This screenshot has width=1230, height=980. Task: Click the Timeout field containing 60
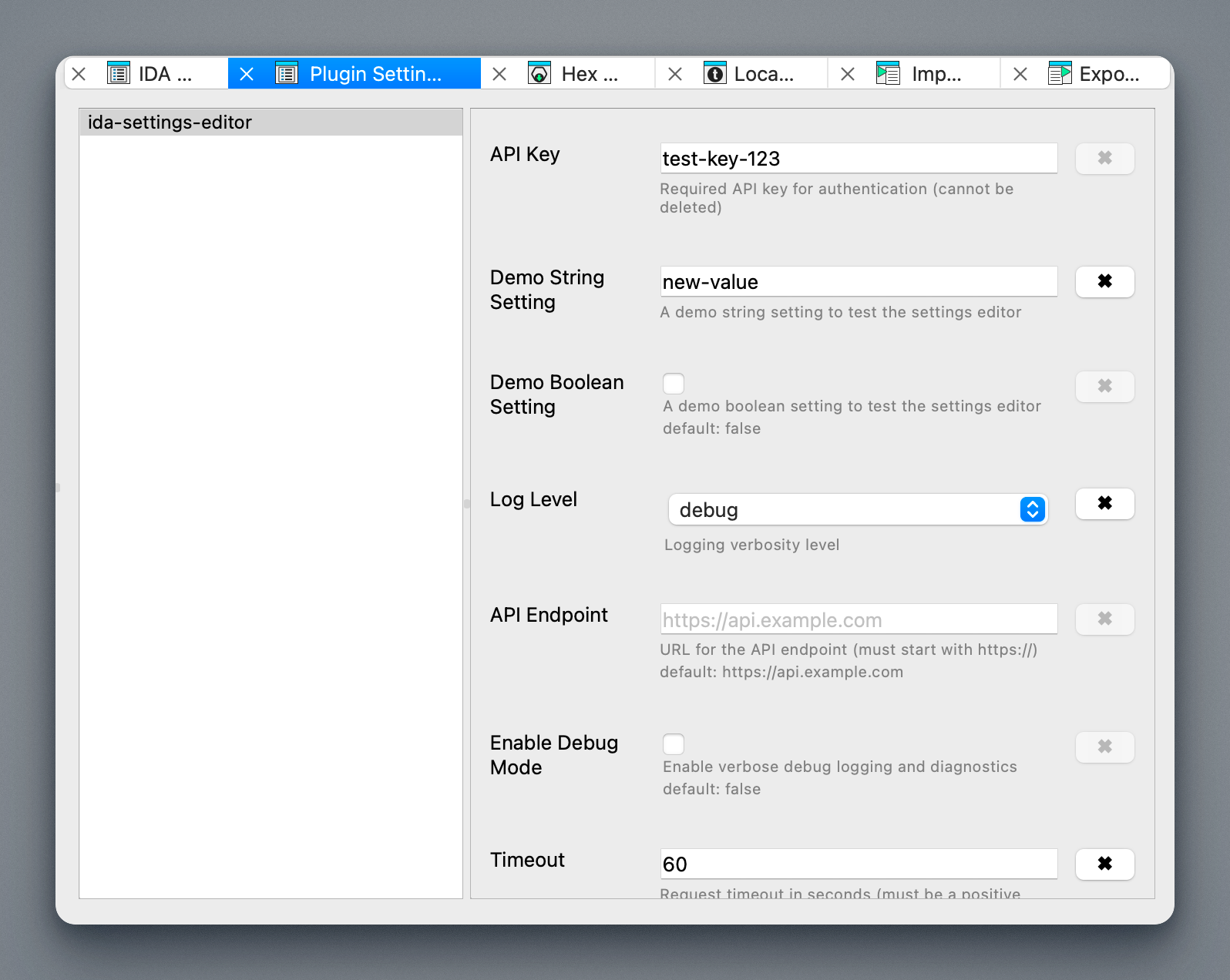(858, 864)
